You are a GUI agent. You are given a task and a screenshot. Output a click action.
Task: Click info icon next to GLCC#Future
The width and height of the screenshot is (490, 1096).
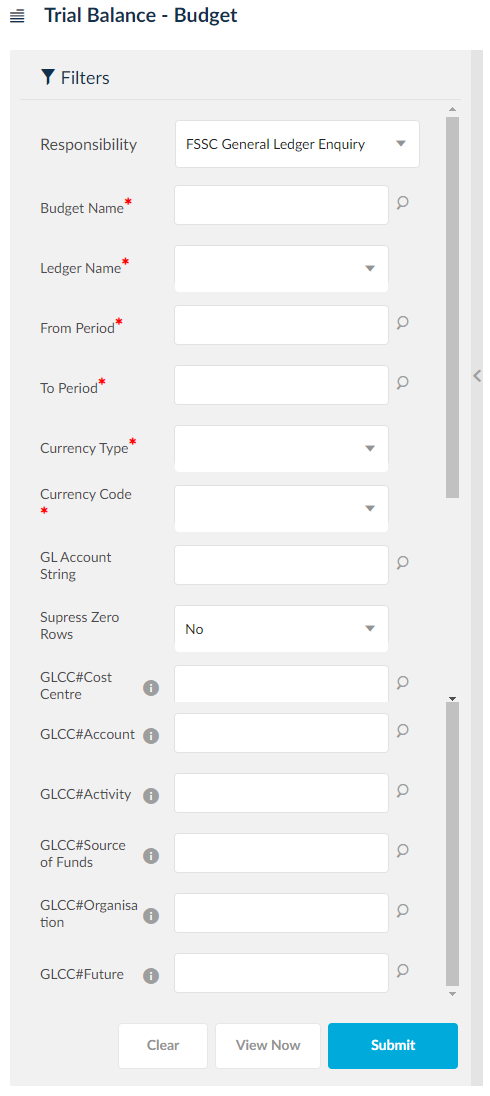click(151, 976)
